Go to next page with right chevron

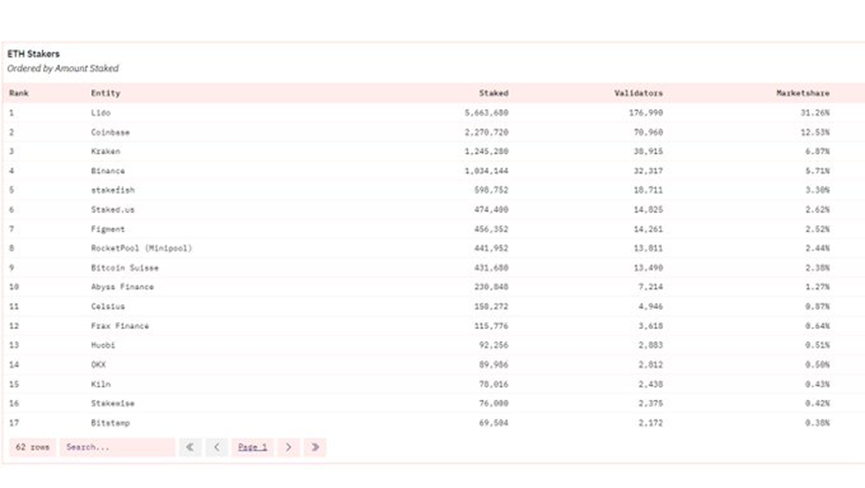289,447
